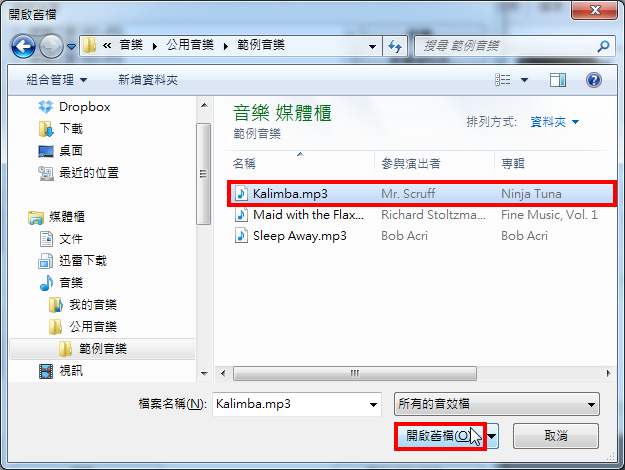The height and width of the screenshot is (470, 625).
Task: Select 桌面 in the navigation pane
Action: tap(61, 151)
